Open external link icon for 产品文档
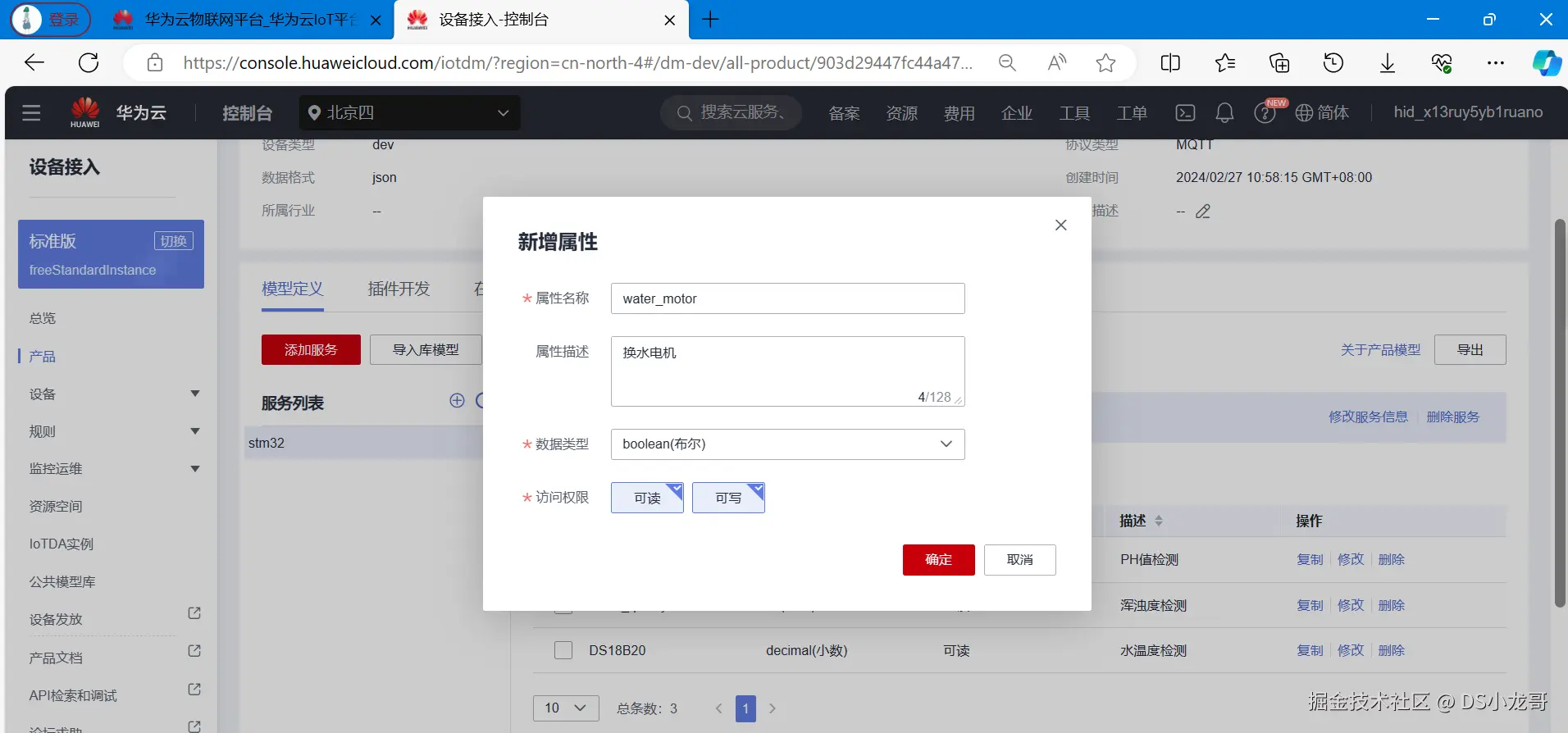Image resolution: width=1568 pixels, height=733 pixels. tap(194, 651)
